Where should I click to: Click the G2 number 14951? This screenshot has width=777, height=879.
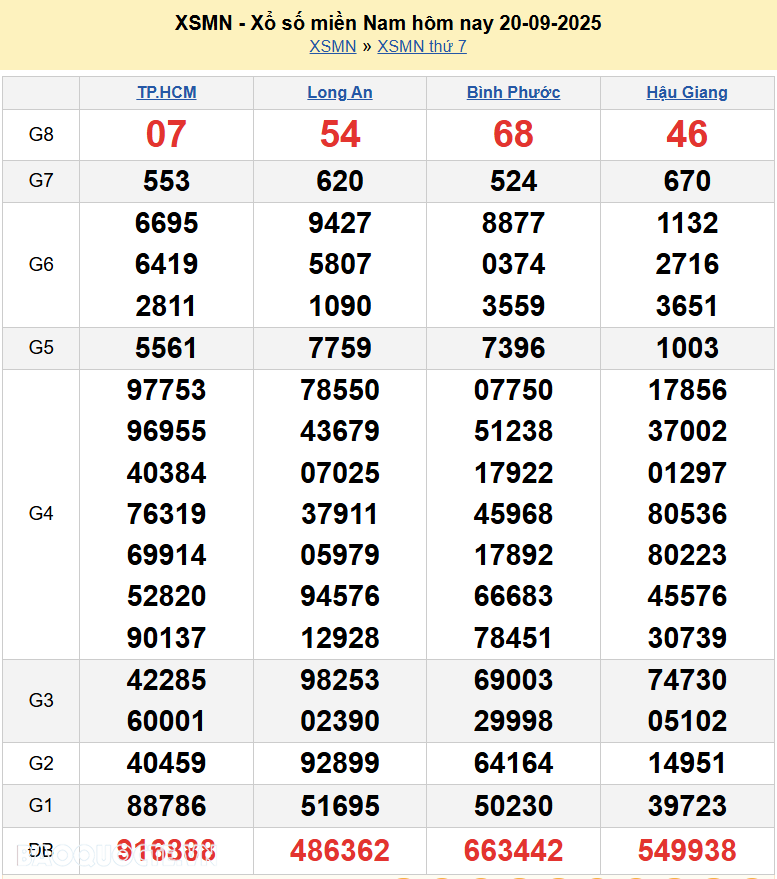[687, 763]
